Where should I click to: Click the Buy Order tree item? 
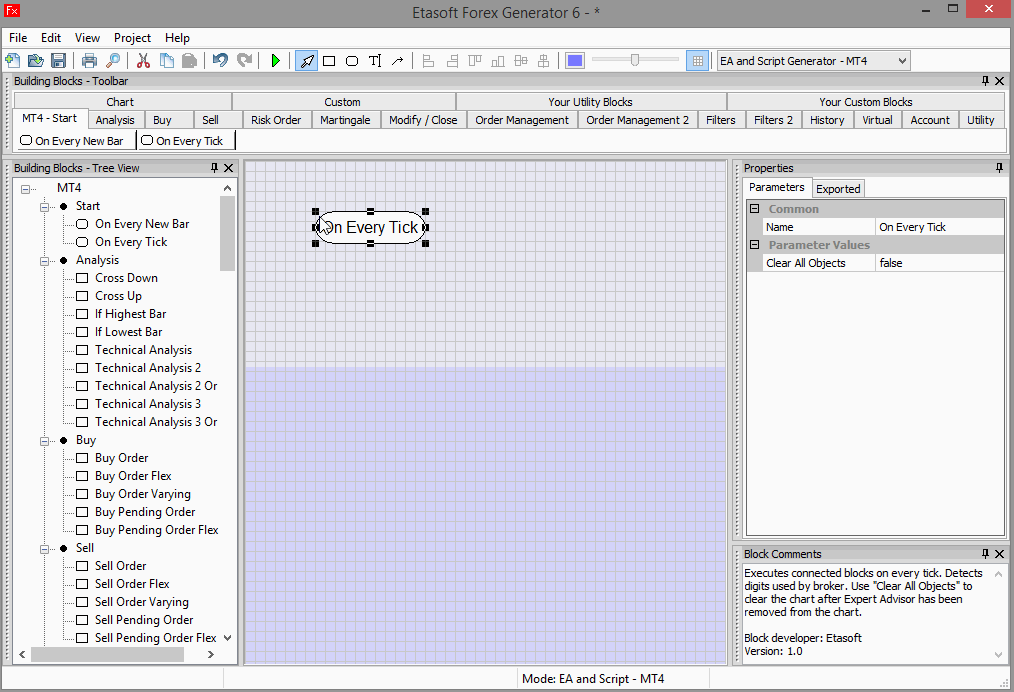[121, 458]
